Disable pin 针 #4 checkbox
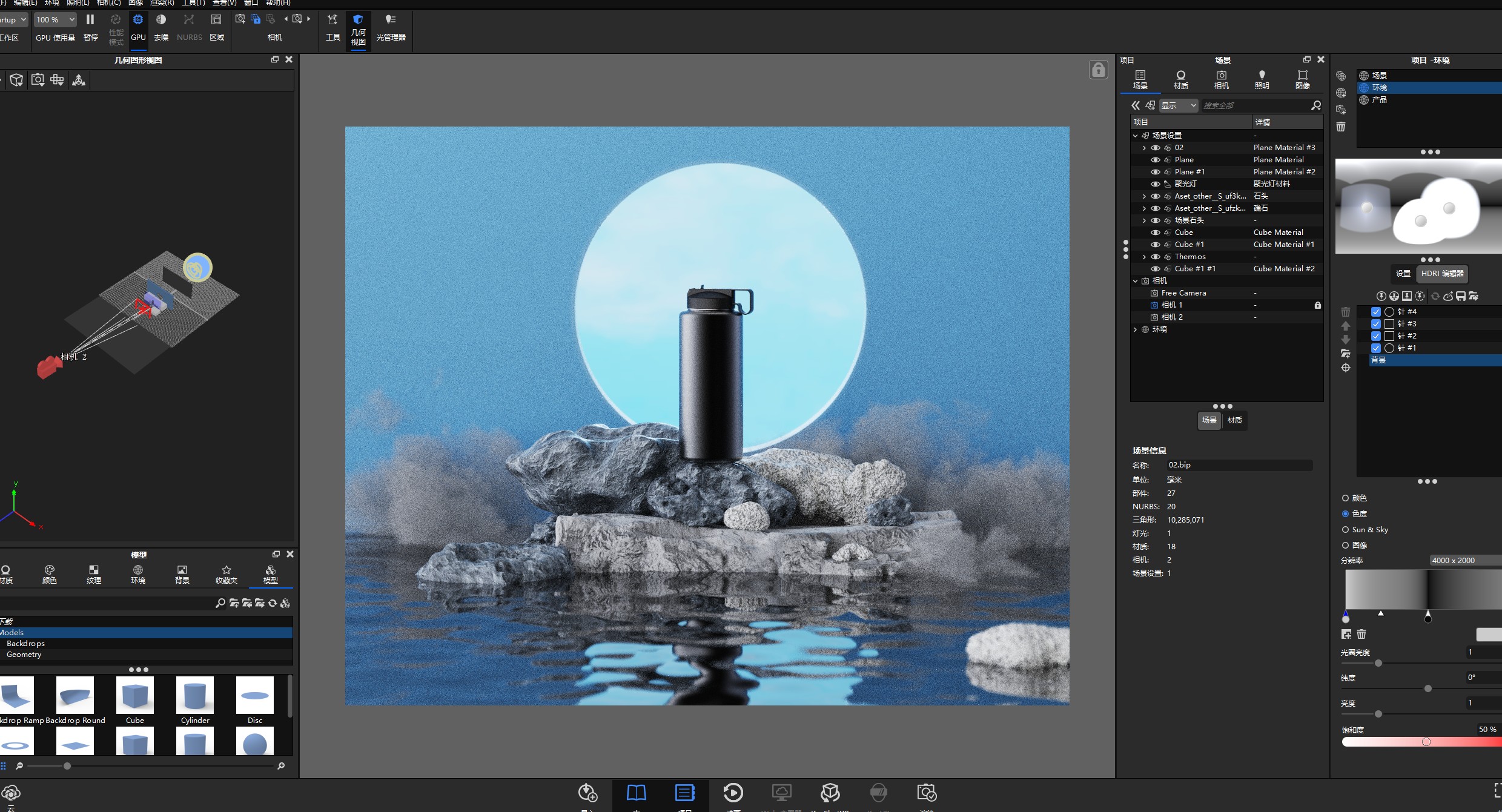This screenshot has height=812, width=1502. (1376, 312)
